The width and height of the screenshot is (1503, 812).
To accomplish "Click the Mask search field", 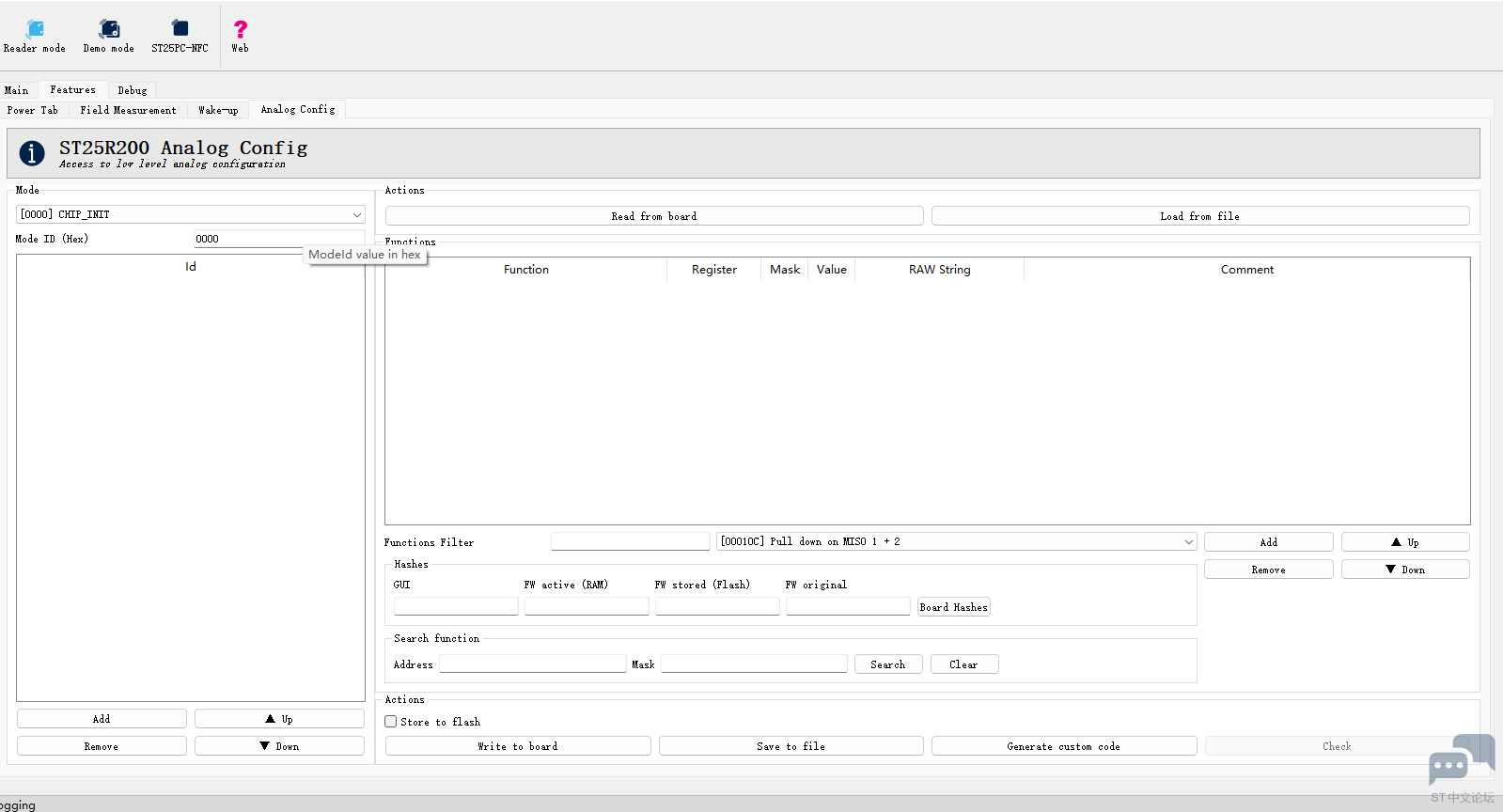I will click(754, 664).
